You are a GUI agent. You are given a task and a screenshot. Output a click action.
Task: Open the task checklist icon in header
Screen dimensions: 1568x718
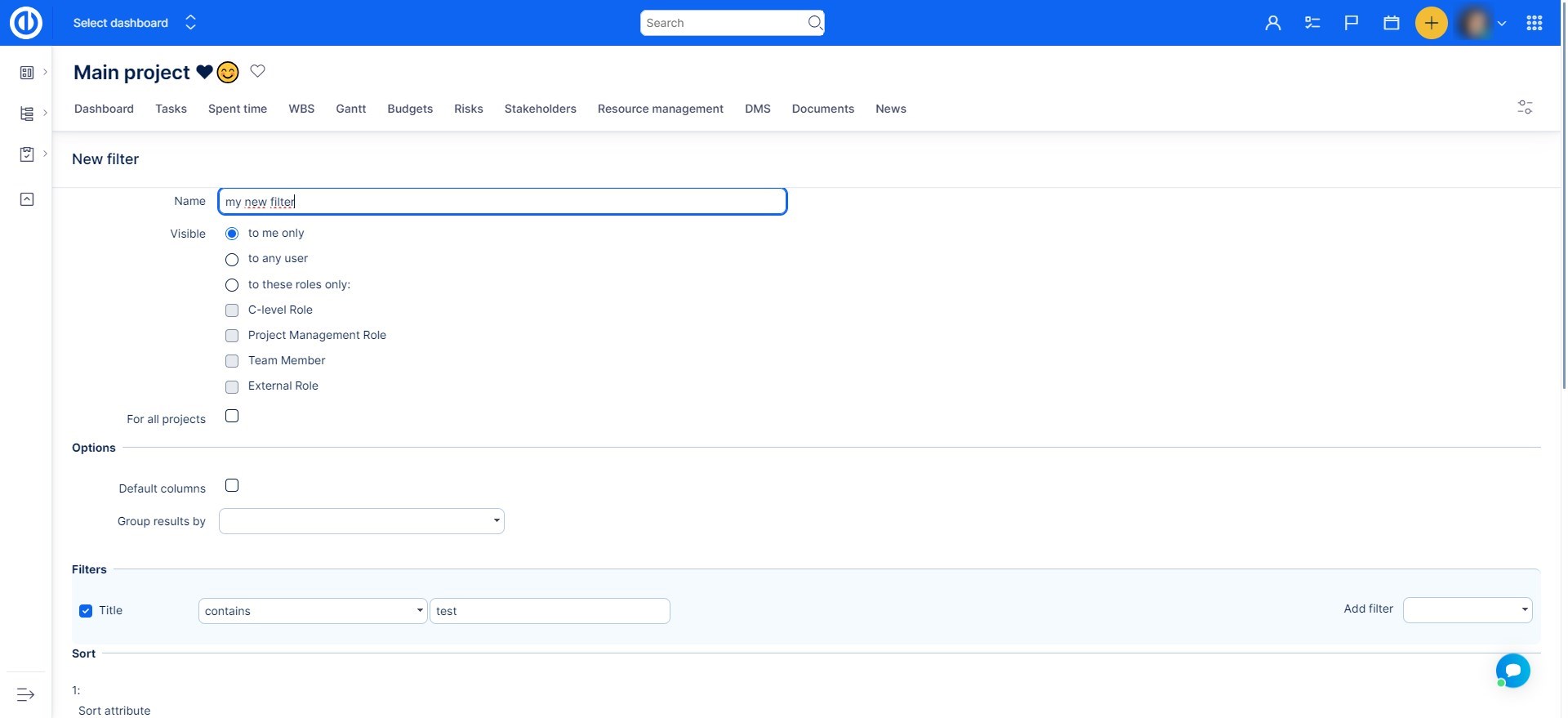[1312, 23]
